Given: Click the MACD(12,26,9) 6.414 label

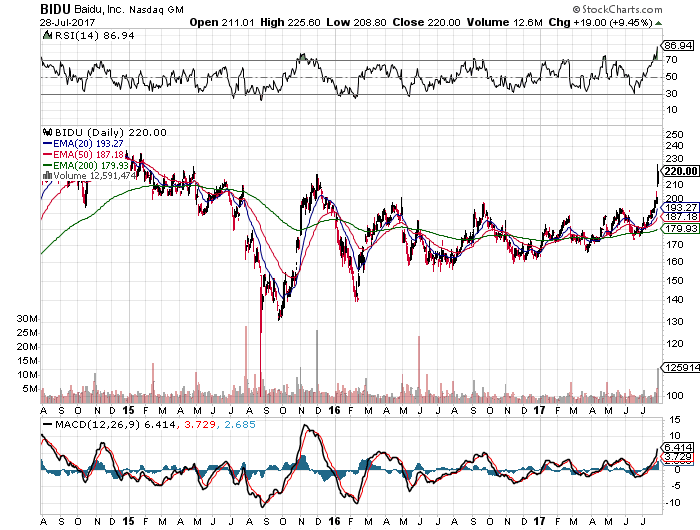Looking at the screenshot, I should point(115,425).
